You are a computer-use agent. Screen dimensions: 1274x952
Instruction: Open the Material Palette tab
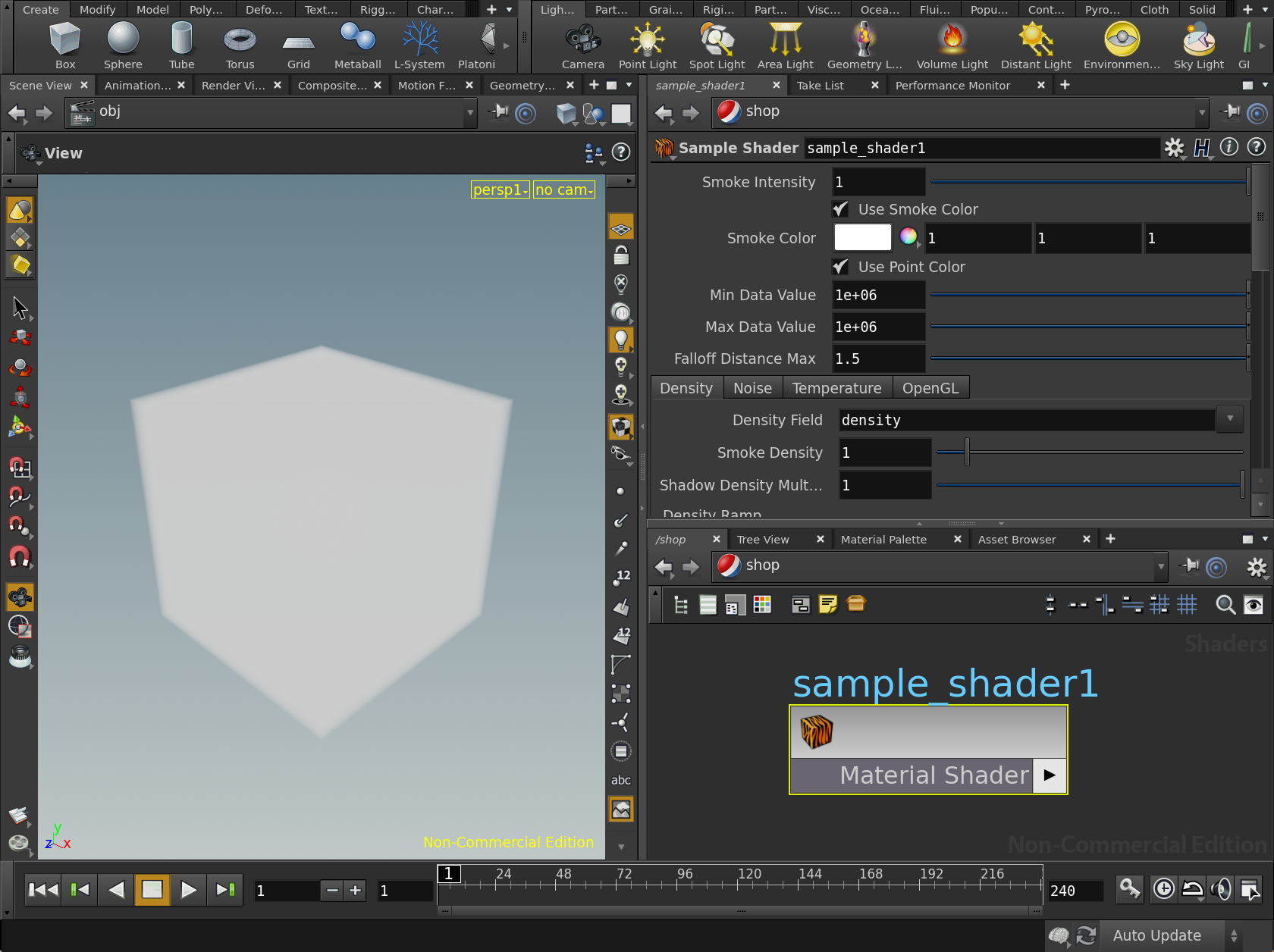coord(883,540)
